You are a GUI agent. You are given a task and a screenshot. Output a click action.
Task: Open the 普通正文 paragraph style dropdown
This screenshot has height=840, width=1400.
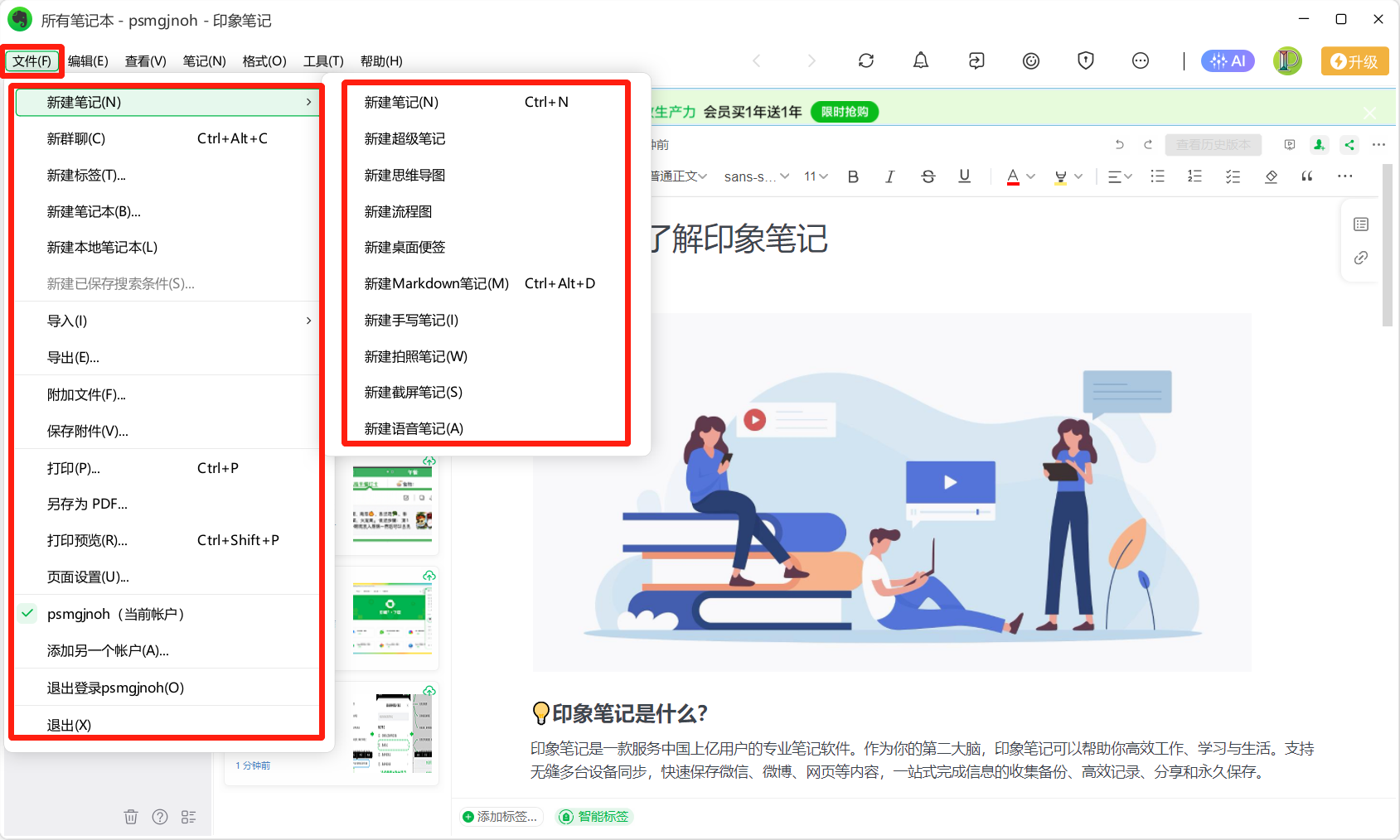click(678, 176)
